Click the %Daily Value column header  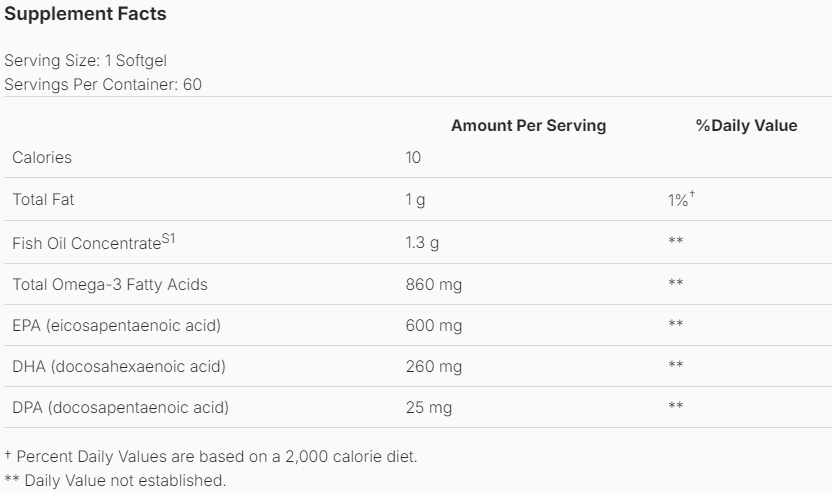[746, 126]
